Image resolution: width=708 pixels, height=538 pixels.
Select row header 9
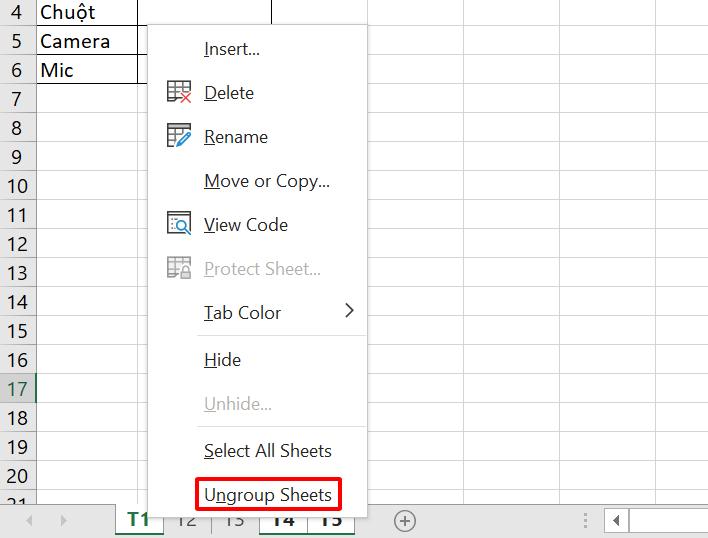pyautogui.click(x=18, y=157)
